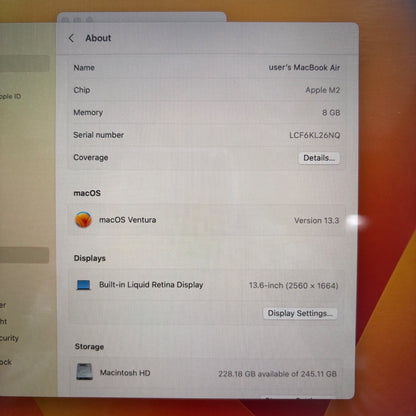Open Display Settings button
The height and width of the screenshot is (416, 416).
[300, 313]
